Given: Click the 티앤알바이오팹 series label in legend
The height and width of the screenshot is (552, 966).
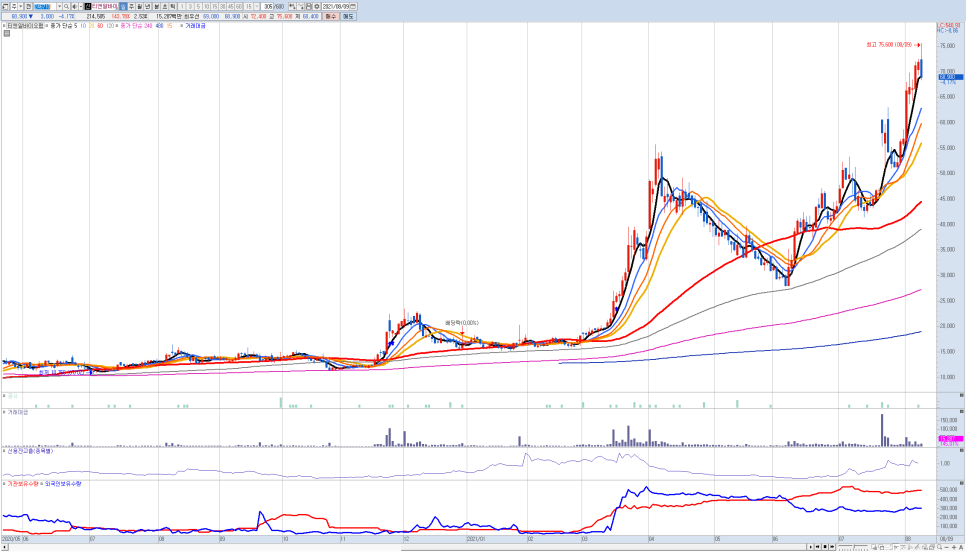Looking at the screenshot, I should point(25,26).
